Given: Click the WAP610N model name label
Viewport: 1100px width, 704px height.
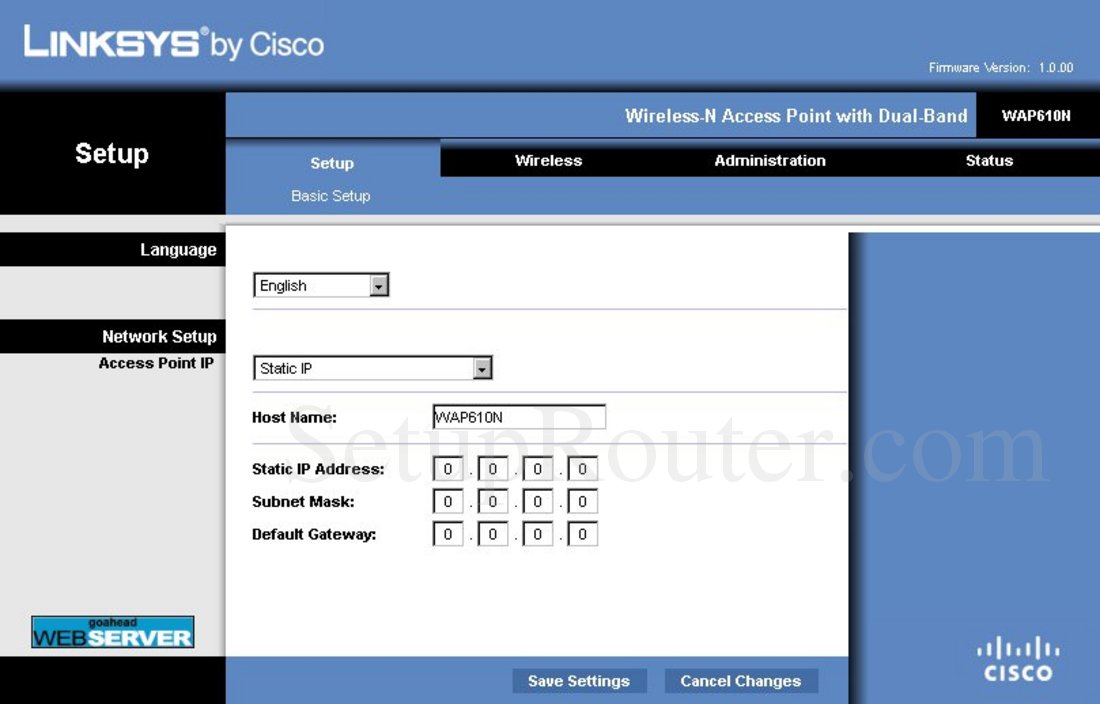Looking at the screenshot, I should tap(1036, 115).
